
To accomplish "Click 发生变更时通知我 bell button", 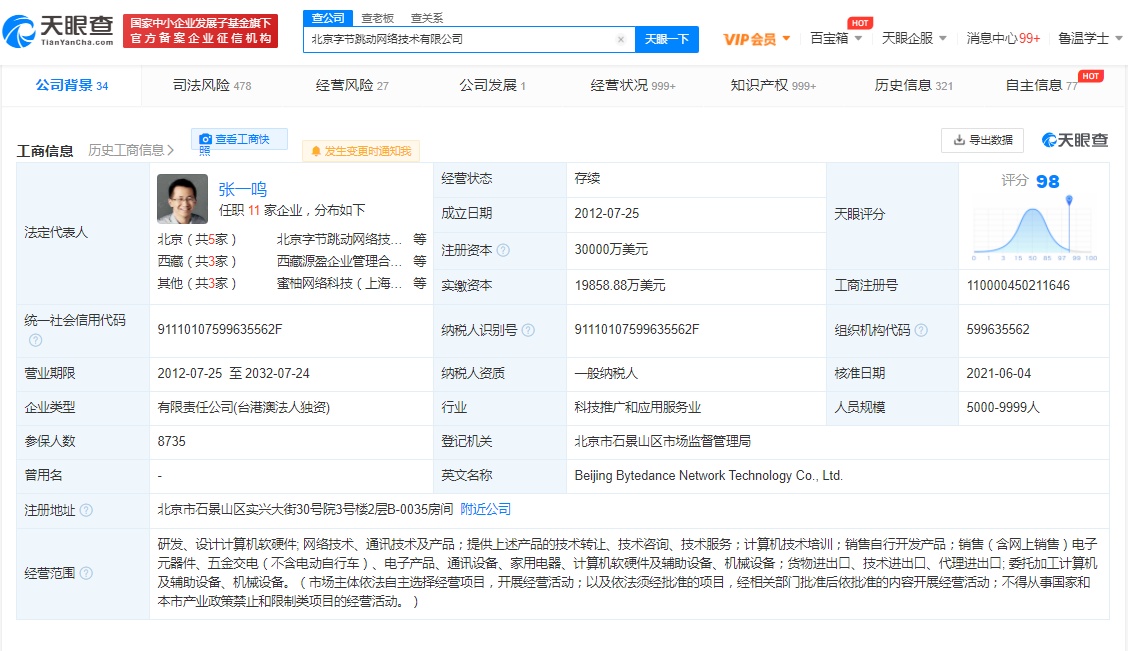I will 360,151.
